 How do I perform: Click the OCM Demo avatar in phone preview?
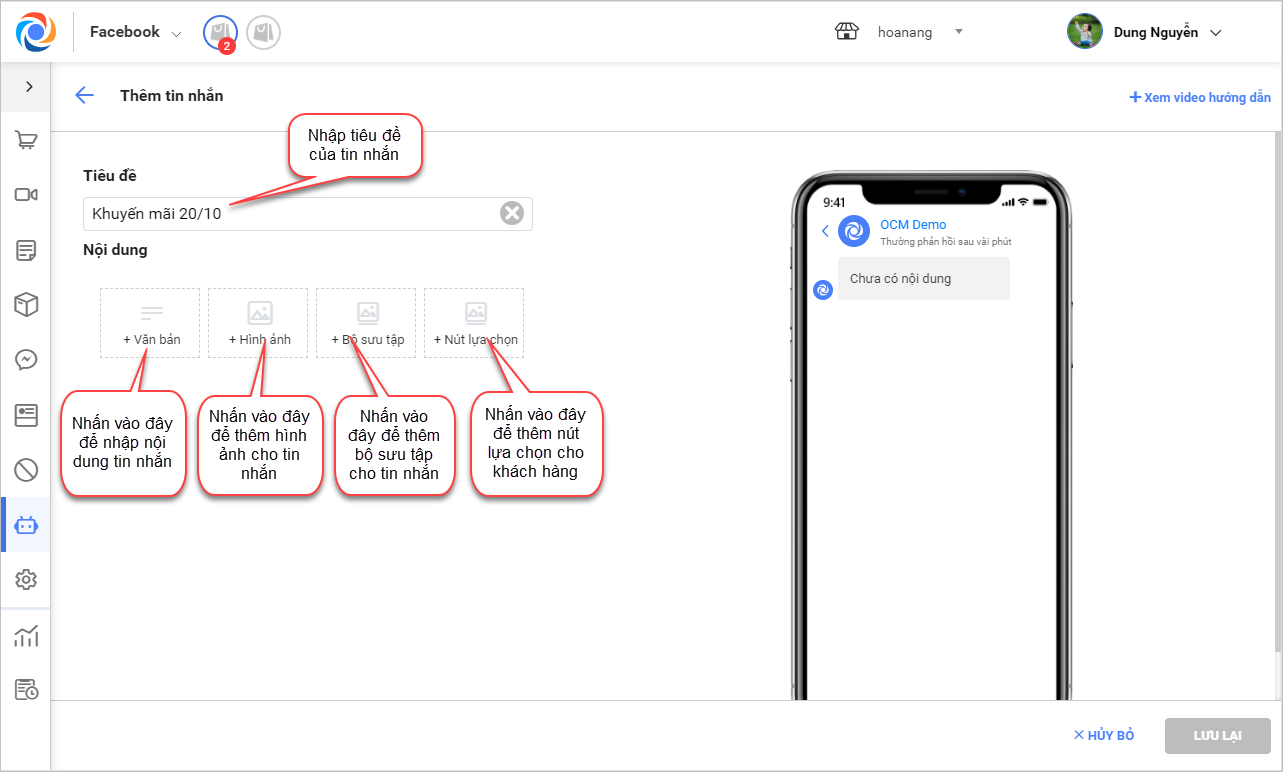854,231
